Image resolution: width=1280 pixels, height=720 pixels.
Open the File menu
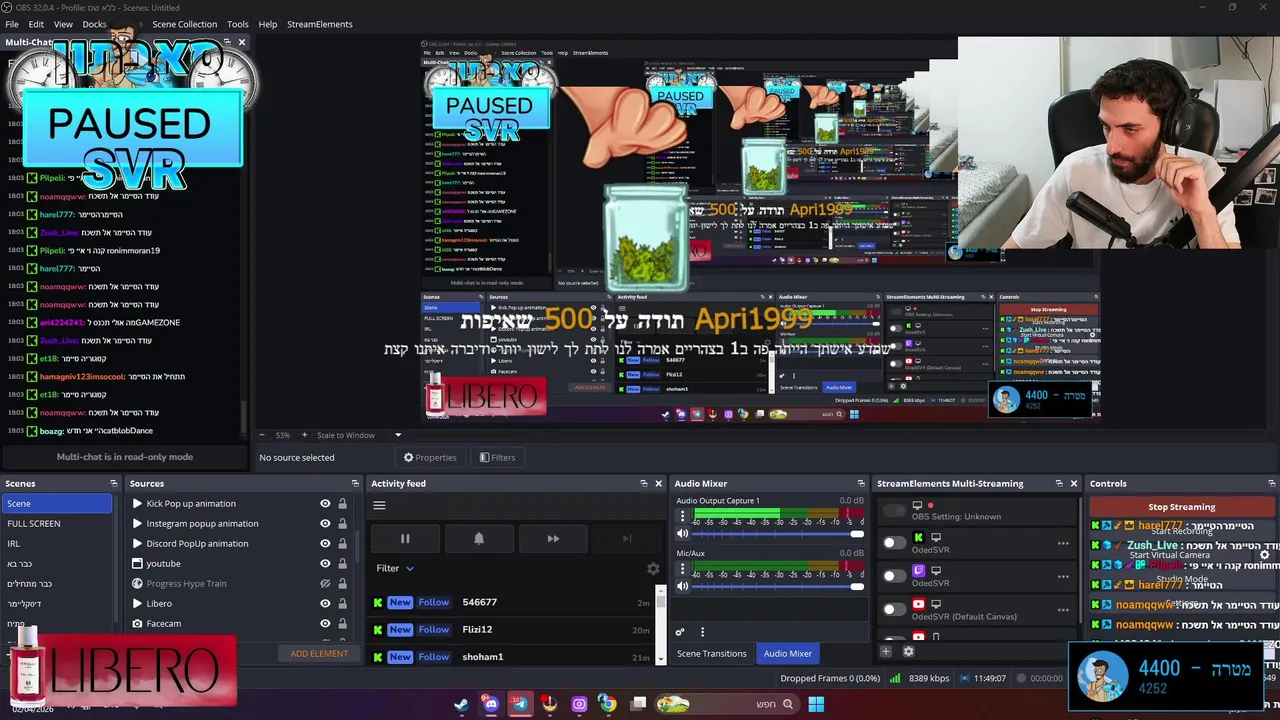tap(12, 24)
